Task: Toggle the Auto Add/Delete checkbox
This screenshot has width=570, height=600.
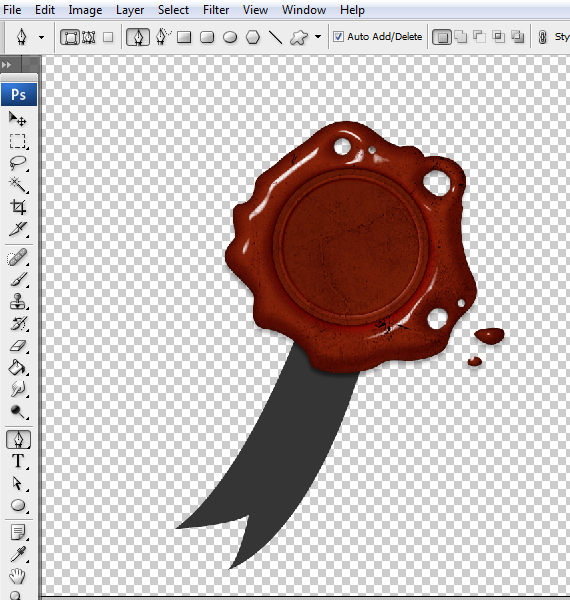Action: [x=338, y=36]
